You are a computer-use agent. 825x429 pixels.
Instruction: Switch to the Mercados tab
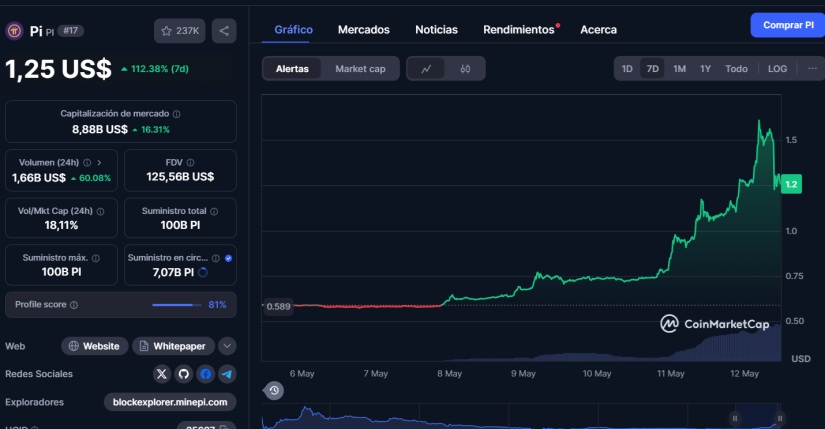(364, 30)
